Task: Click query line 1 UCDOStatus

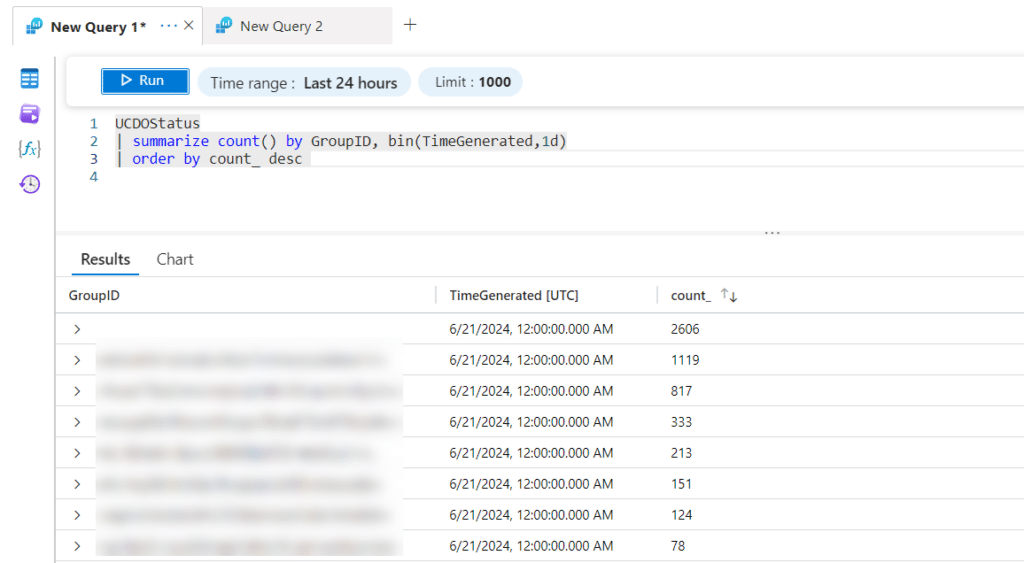Action: pyautogui.click(x=157, y=123)
